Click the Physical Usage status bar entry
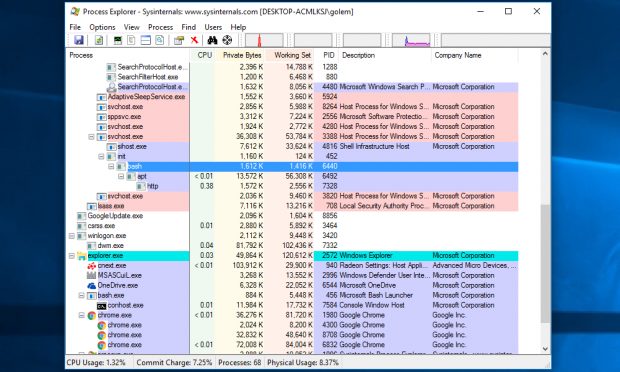 (x=303, y=363)
